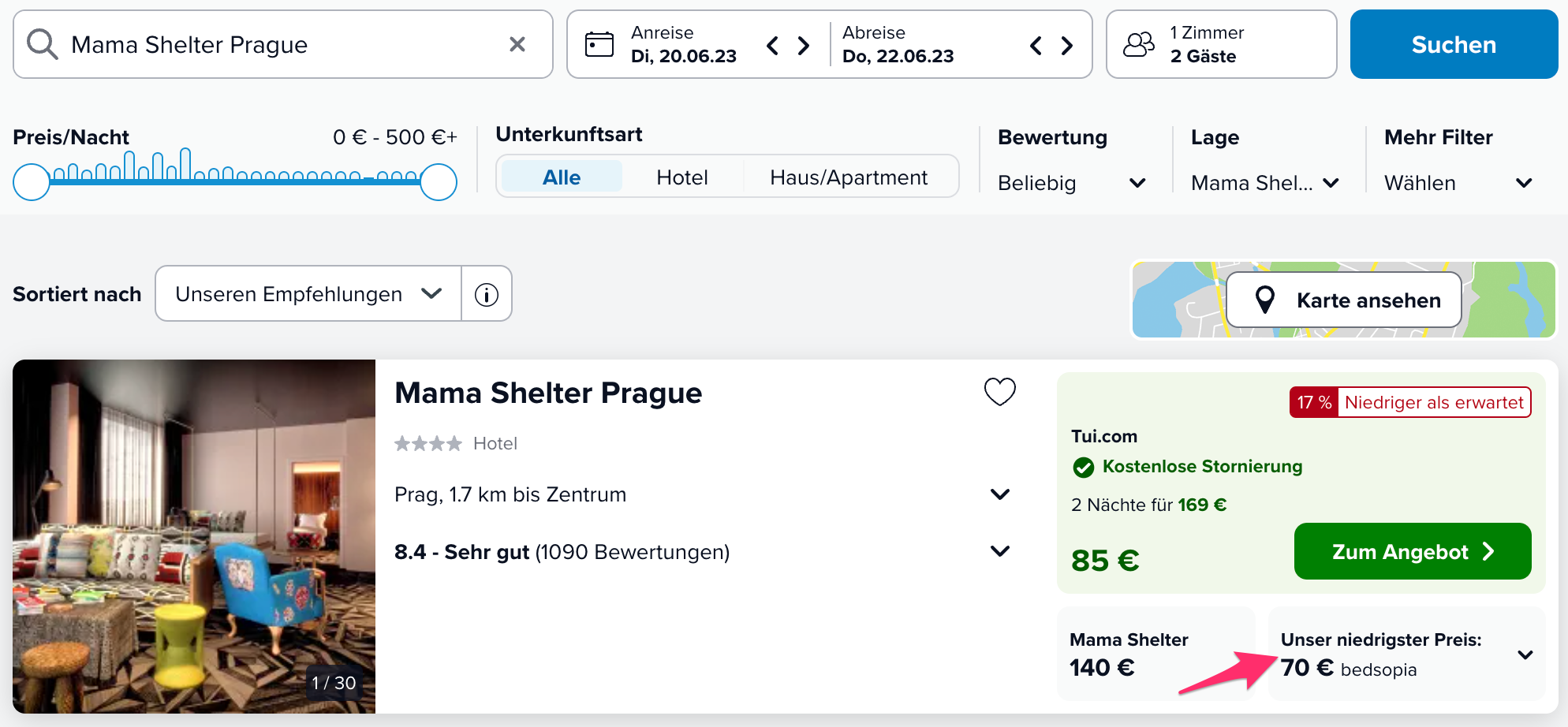Clear the Mama Shelter Prague search text
The width and height of the screenshot is (1568, 727).
click(517, 44)
